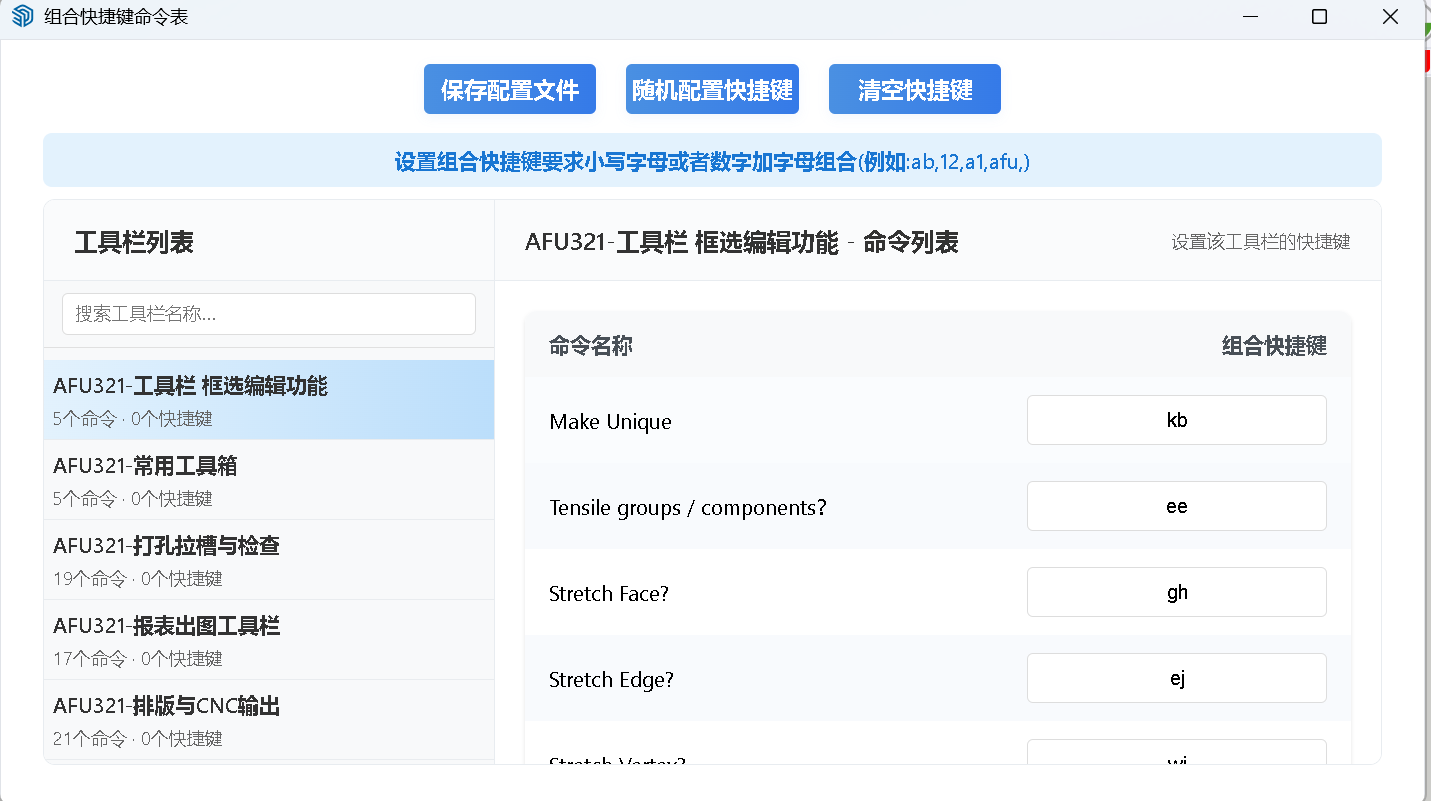Click the Stretch Vertex shortcut field
This screenshot has height=801, width=1431.
[x=1176, y=753]
